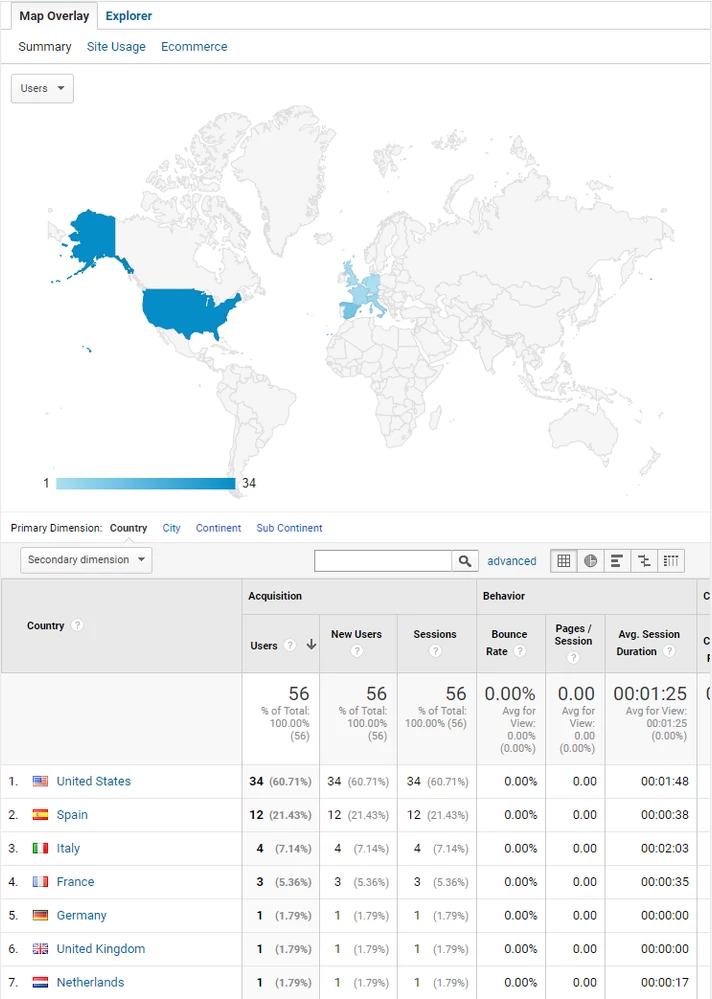712x999 pixels.
Task: Click help icon next to Country header
Action: coord(77,625)
